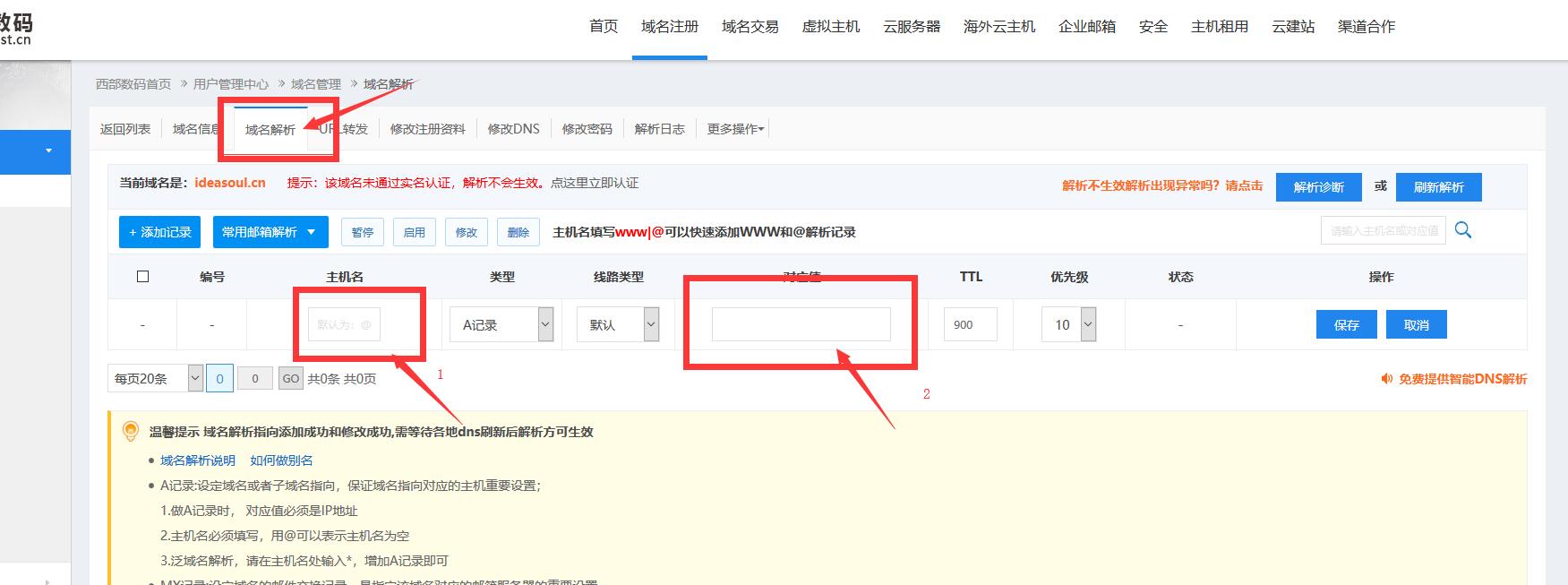1568x585 pixels.
Task: Expand the 更多操作 menu
Action: 735,129
